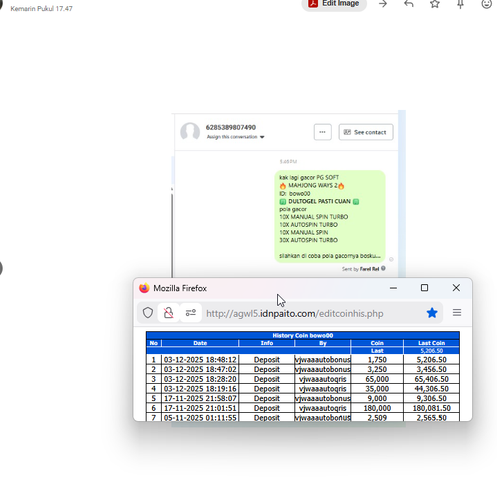
Task: Click last coin value 180,081.50
Action: (x=431, y=408)
